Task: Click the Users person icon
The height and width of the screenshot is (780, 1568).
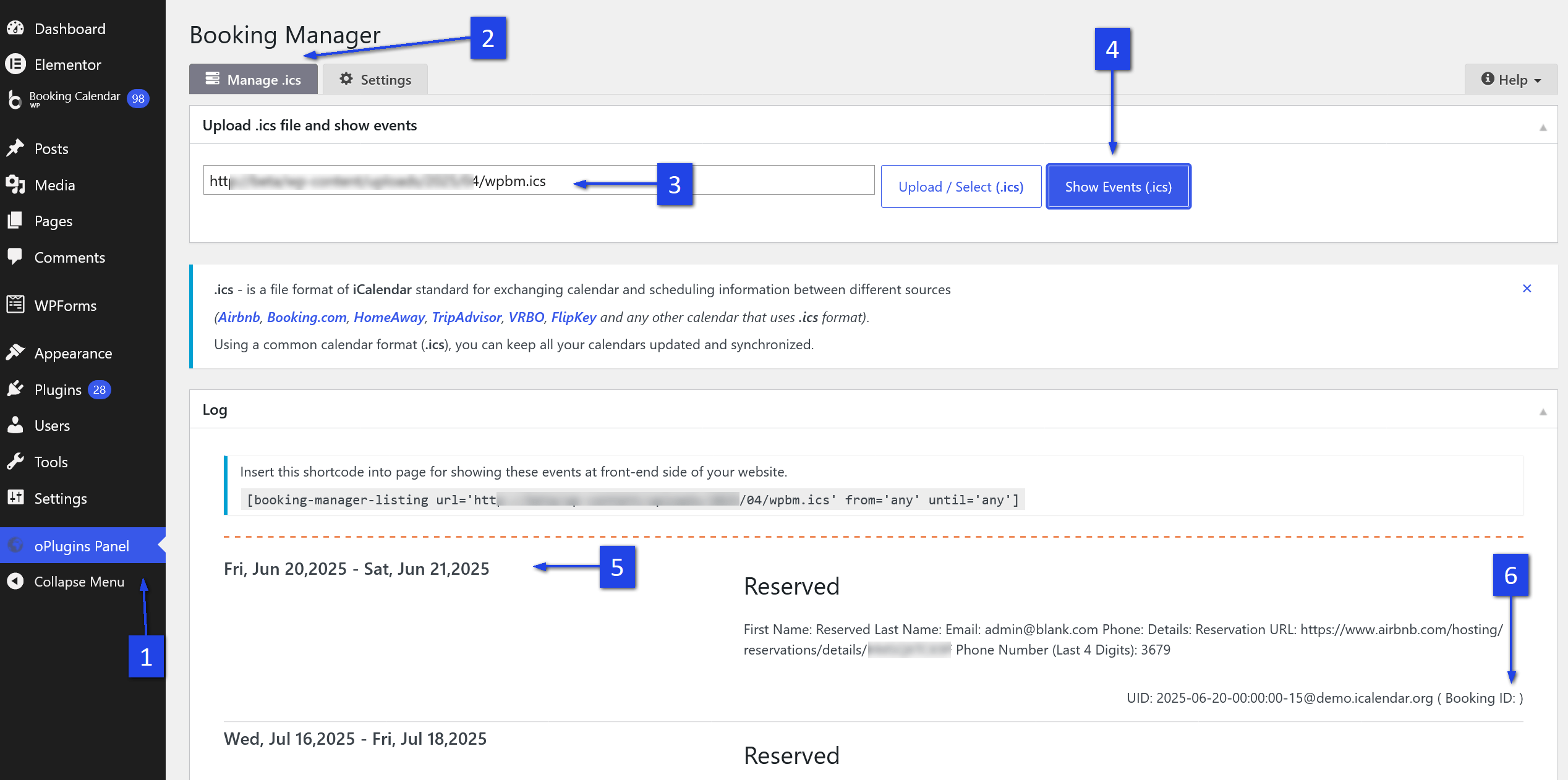Action: click(x=15, y=425)
